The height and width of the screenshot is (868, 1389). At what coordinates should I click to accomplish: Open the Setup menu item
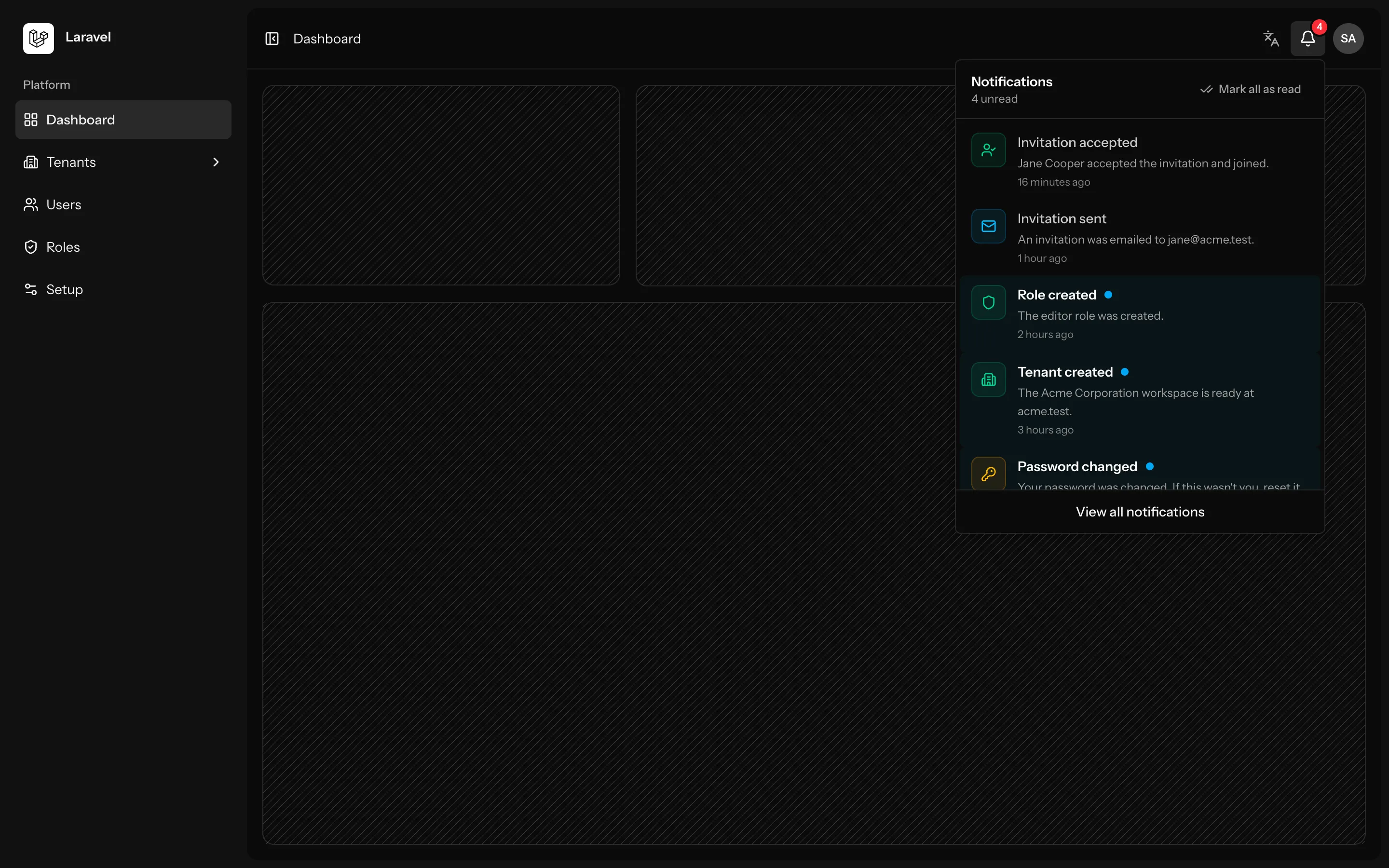pyautogui.click(x=123, y=289)
